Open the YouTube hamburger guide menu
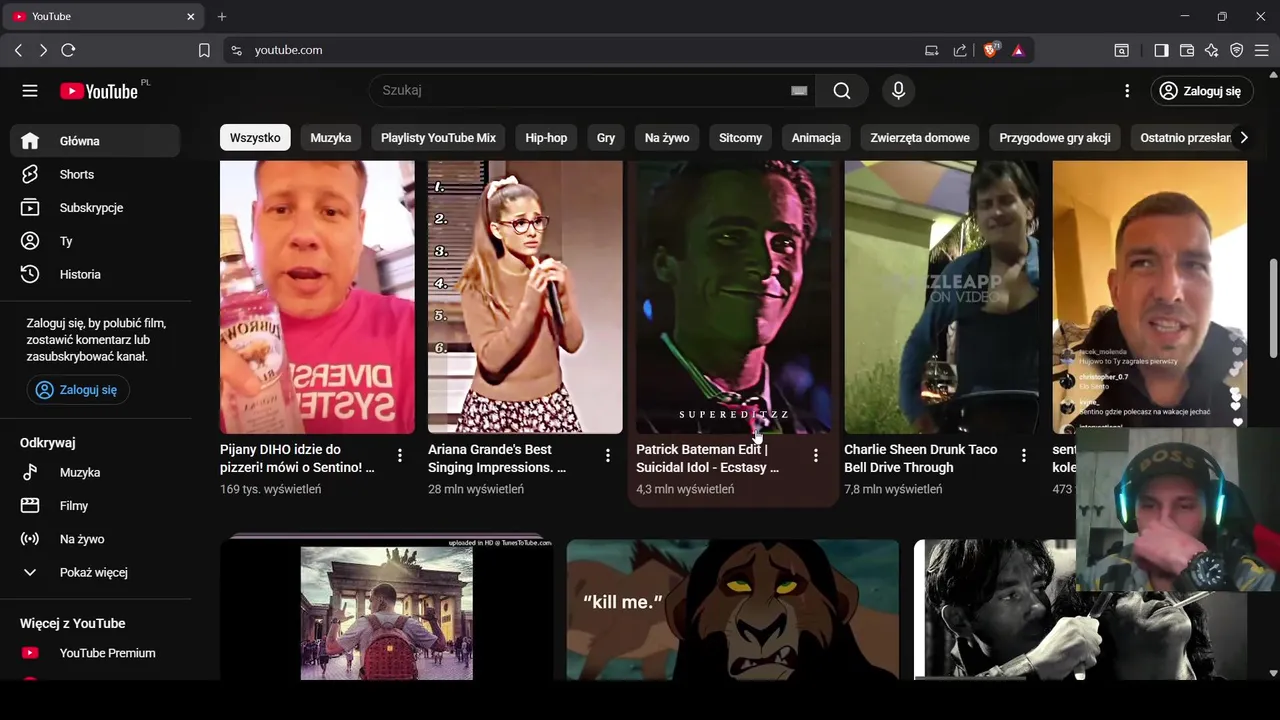Image resolution: width=1280 pixels, height=720 pixels. [30, 91]
